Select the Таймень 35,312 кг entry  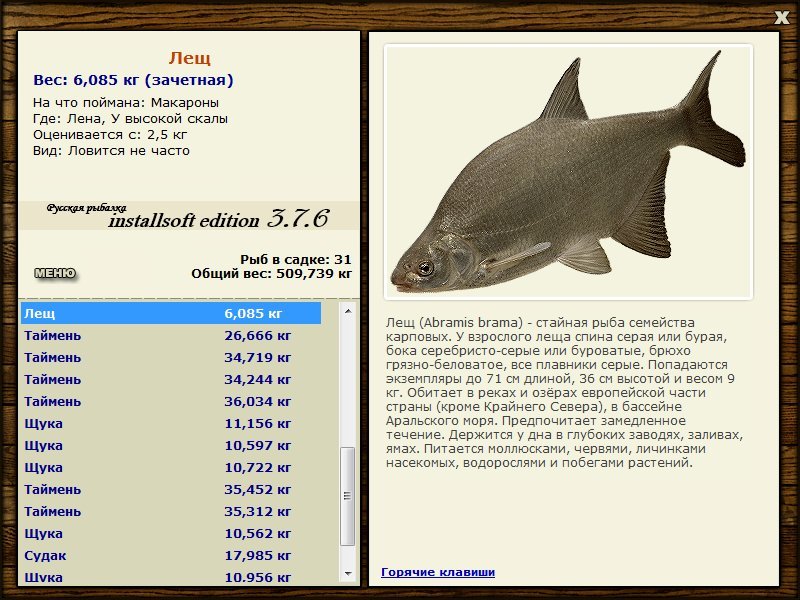point(171,511)
